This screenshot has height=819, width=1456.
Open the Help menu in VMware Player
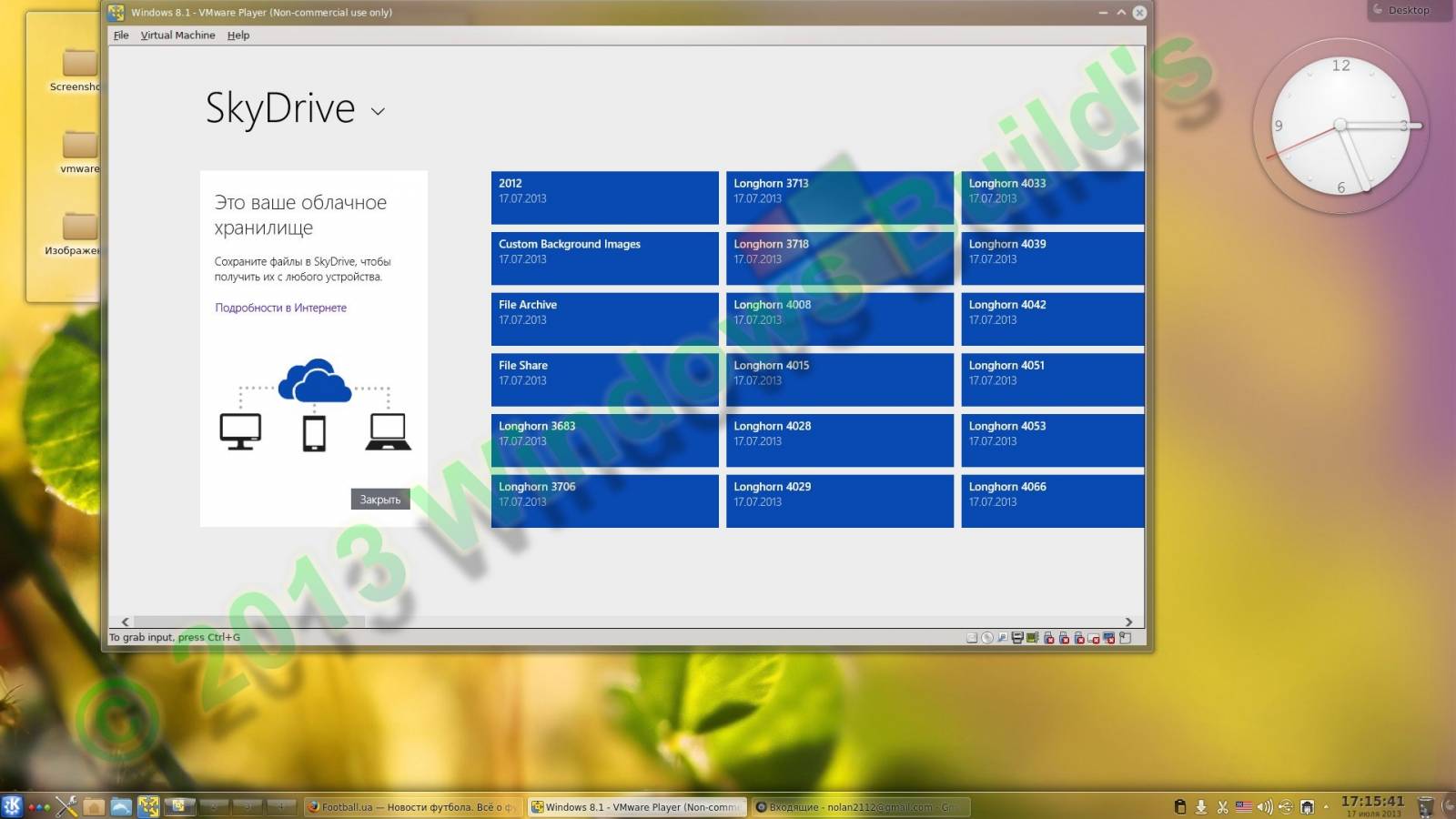coord(238,35)
